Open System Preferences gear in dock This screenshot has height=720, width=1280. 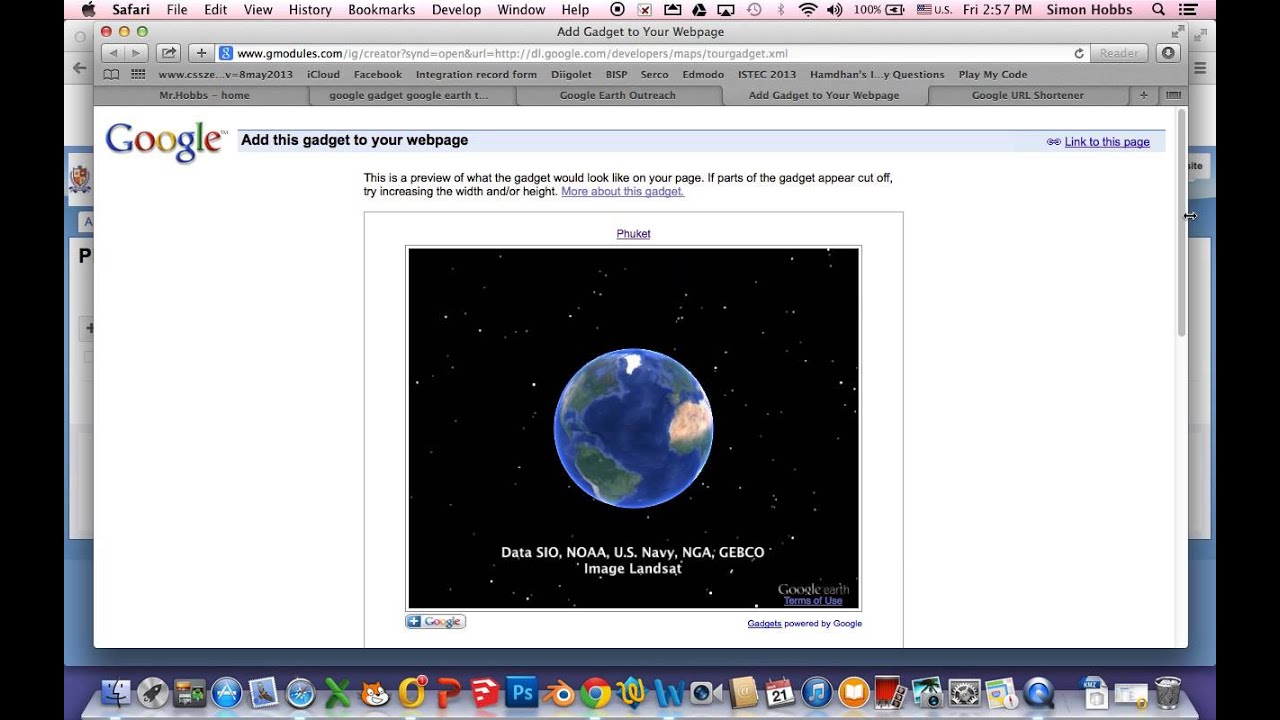click(964, 692)
